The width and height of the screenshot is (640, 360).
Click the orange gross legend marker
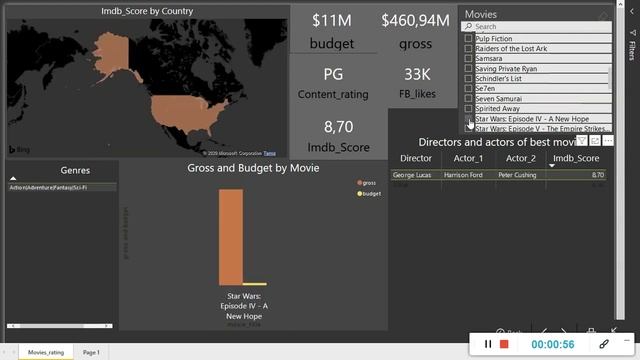click(360, 183)
